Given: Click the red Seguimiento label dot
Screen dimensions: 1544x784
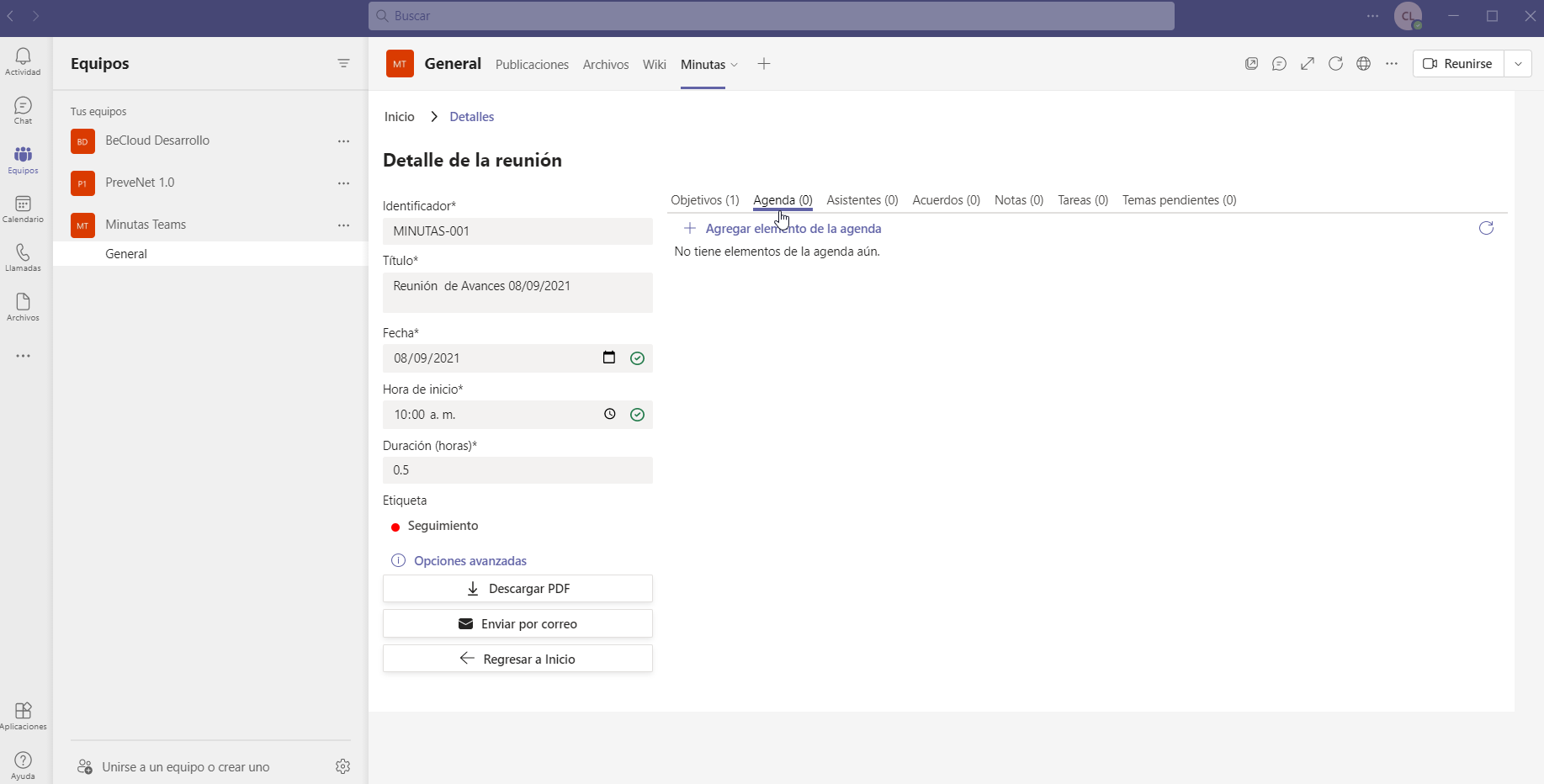Looking at the screenshot, I should 395,527.
